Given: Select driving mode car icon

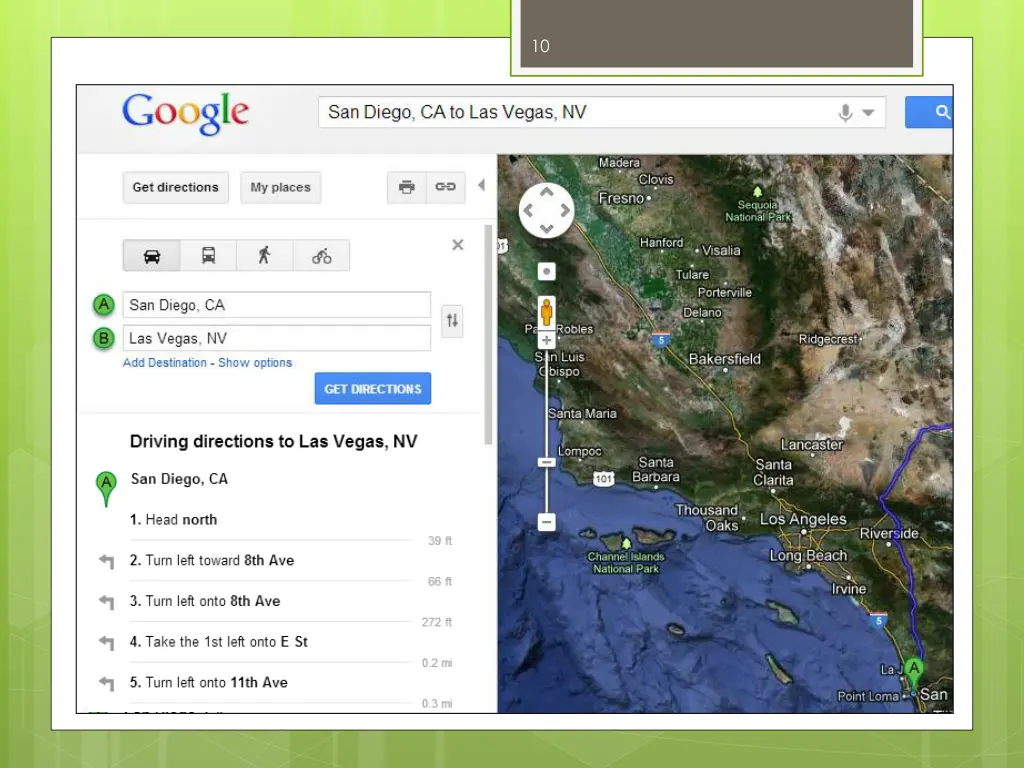Looking at the screenshot, I should pos(152,255).
